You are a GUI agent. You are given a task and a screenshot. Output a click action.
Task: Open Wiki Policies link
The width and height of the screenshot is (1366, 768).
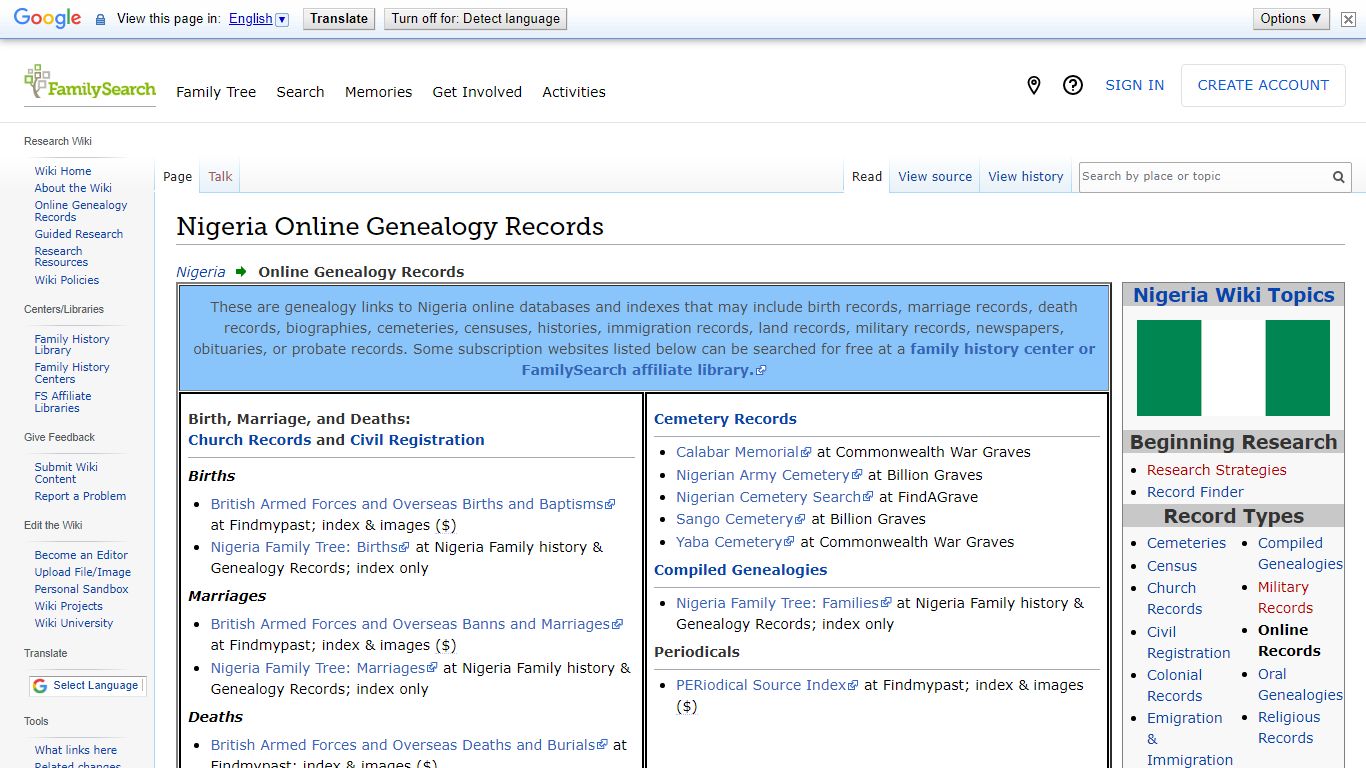pyautogui.click(x=67, y=280)
